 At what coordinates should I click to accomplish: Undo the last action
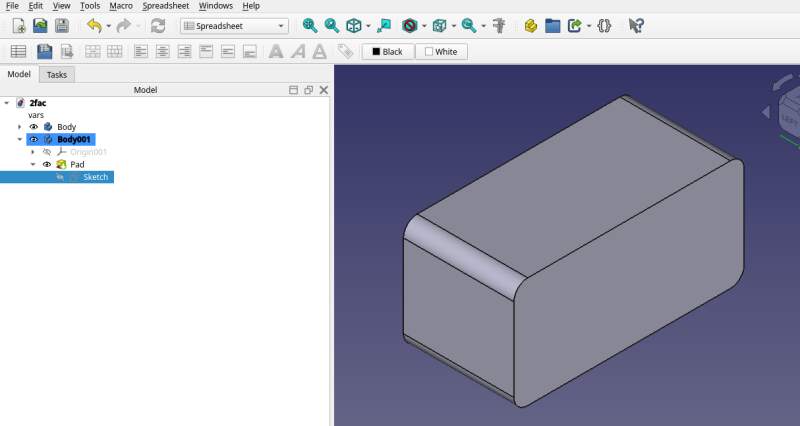pos(94,26)
